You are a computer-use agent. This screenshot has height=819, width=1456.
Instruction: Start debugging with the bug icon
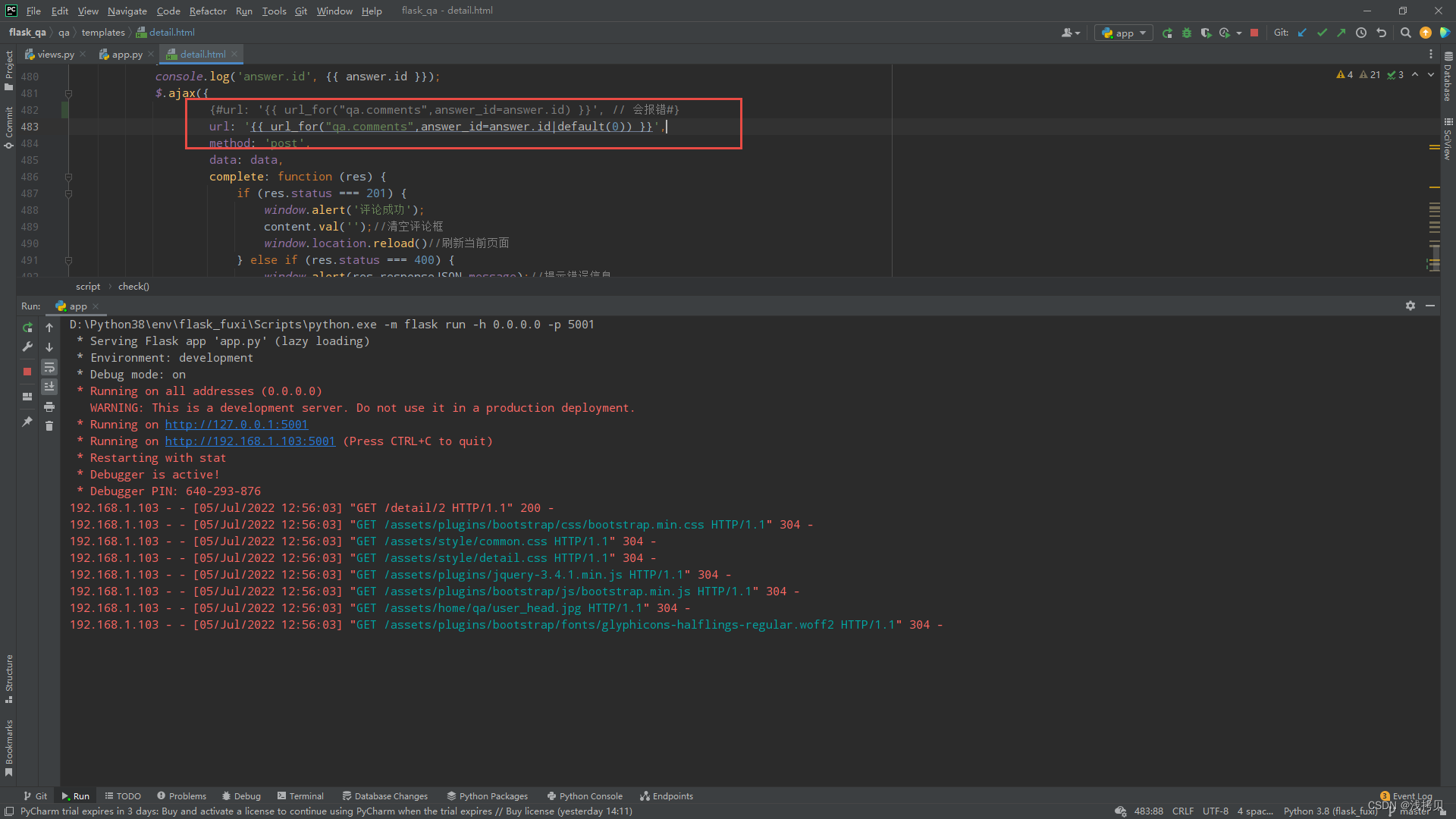point(1187,33)
